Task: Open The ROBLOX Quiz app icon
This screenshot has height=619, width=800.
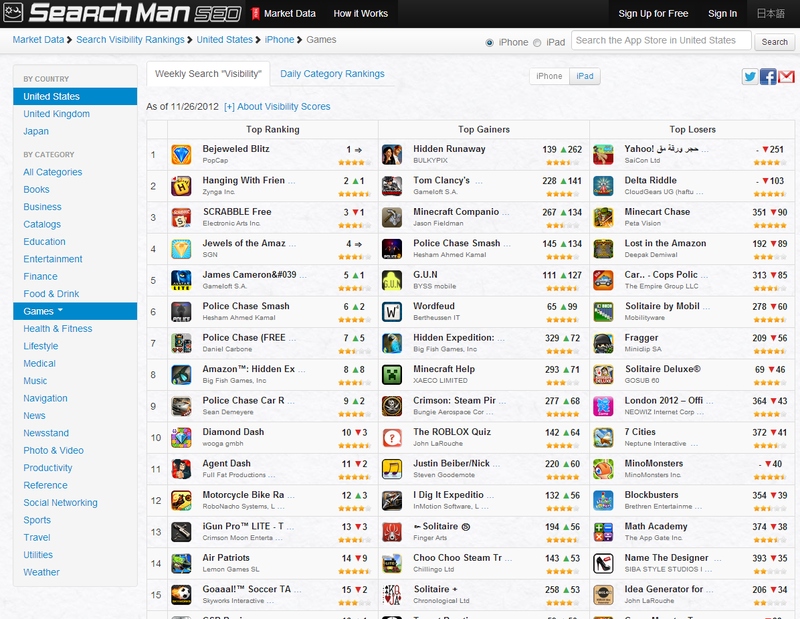Action: click(392, 438)
